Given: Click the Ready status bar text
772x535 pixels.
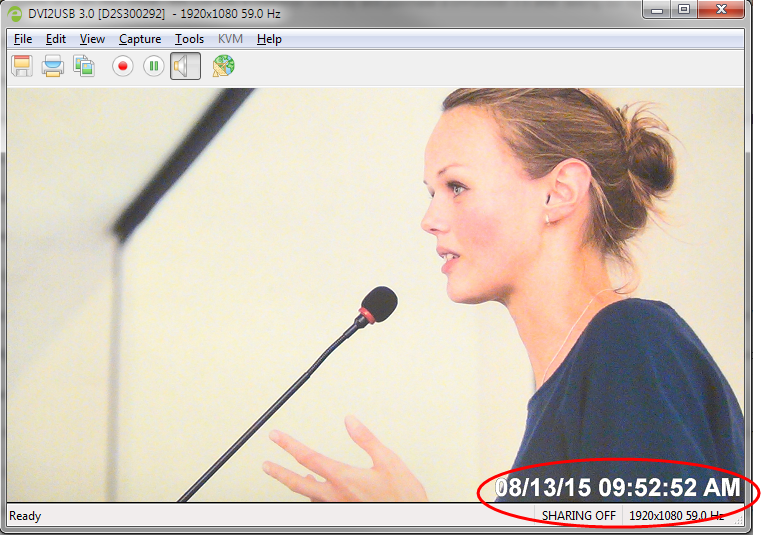Looking at the screenshot, I should (x=25, y=516).
